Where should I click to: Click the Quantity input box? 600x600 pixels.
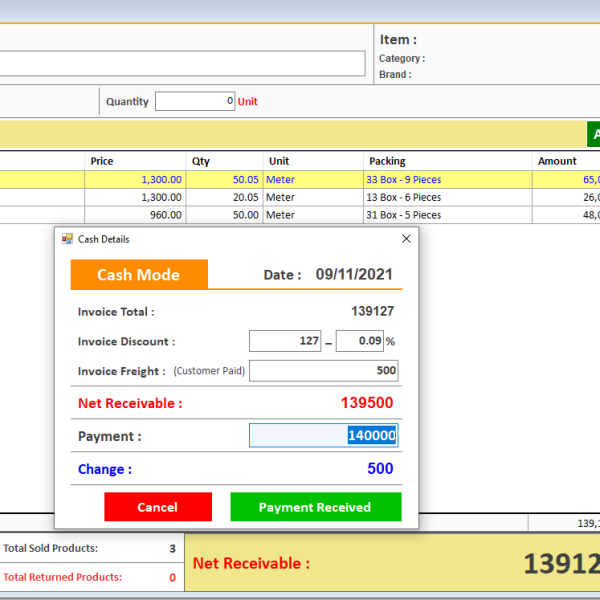pos(195,101)
